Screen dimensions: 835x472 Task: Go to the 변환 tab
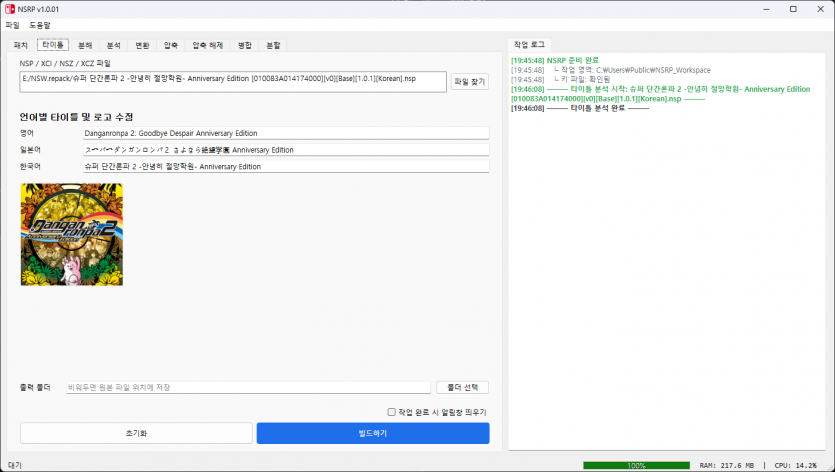[142, 45]
